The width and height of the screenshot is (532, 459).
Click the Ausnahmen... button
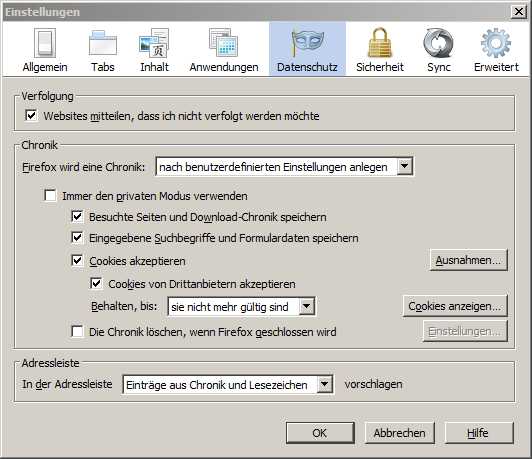(468, 260)
